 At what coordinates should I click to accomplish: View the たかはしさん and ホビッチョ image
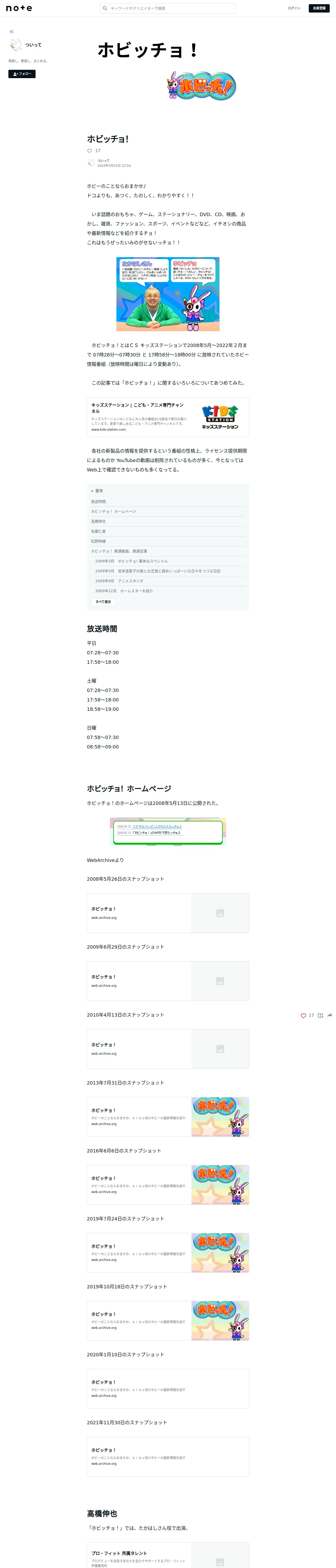coord(168,294)
